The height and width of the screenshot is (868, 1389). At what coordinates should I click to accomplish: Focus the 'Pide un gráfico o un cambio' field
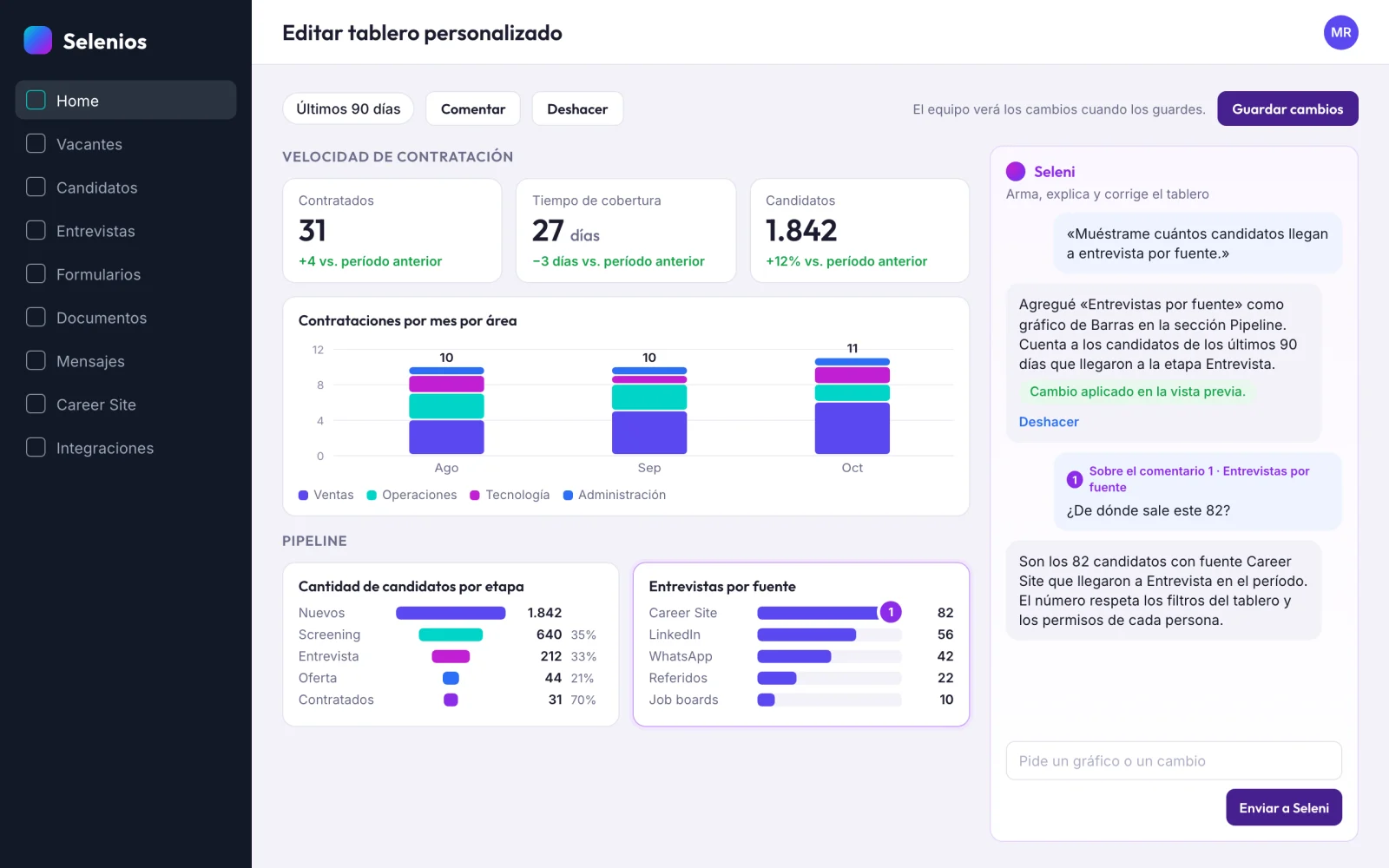coord(1174,760)
